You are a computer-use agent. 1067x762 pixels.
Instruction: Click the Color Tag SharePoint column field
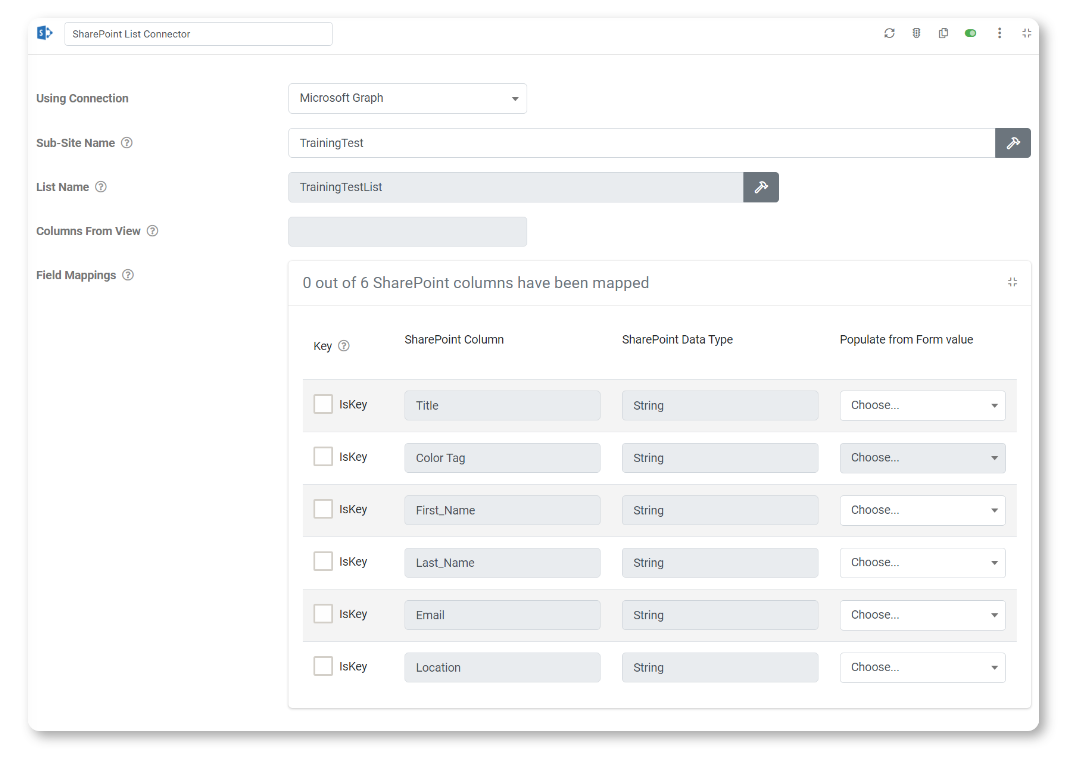point(502,458)
